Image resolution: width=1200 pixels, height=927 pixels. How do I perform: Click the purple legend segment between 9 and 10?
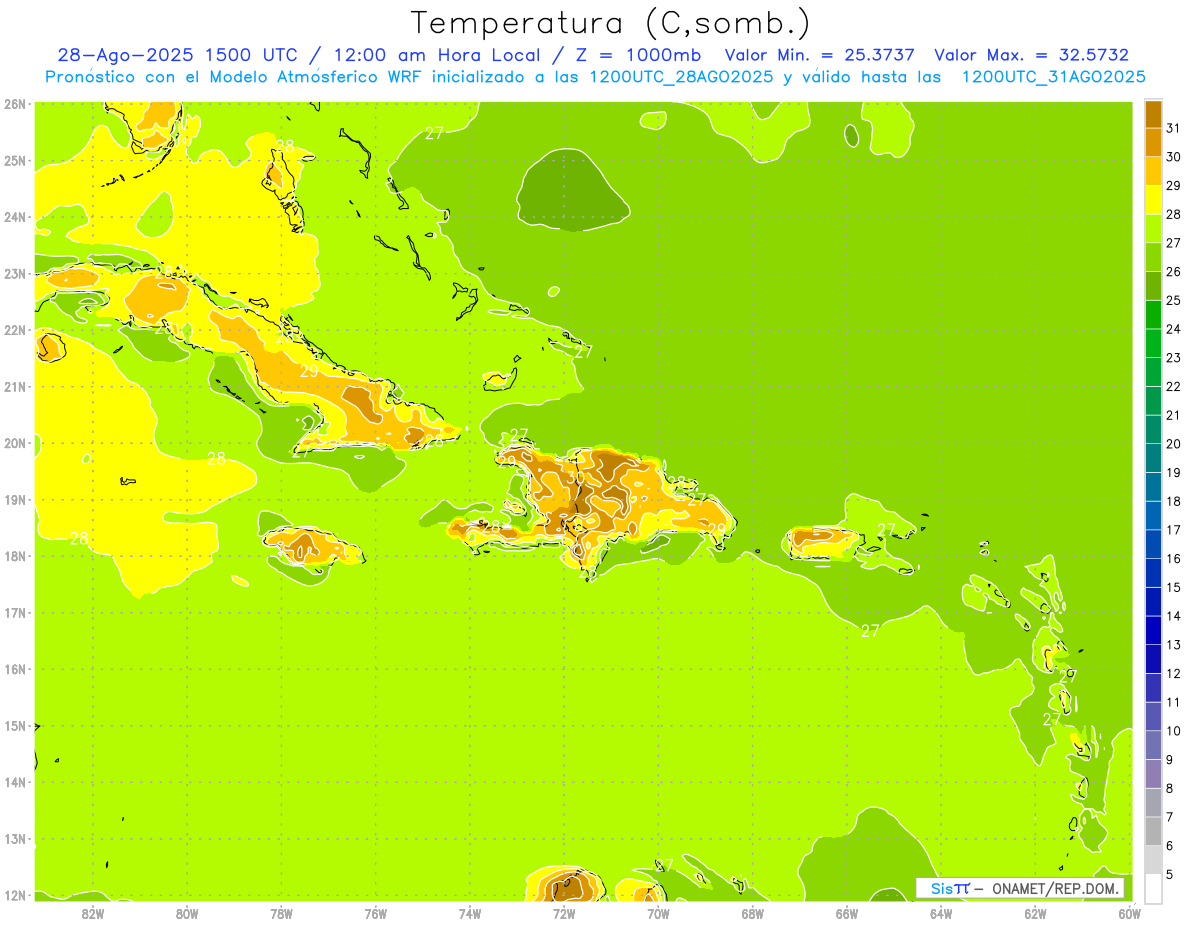pyautogui.click(x=1153, y=745)
